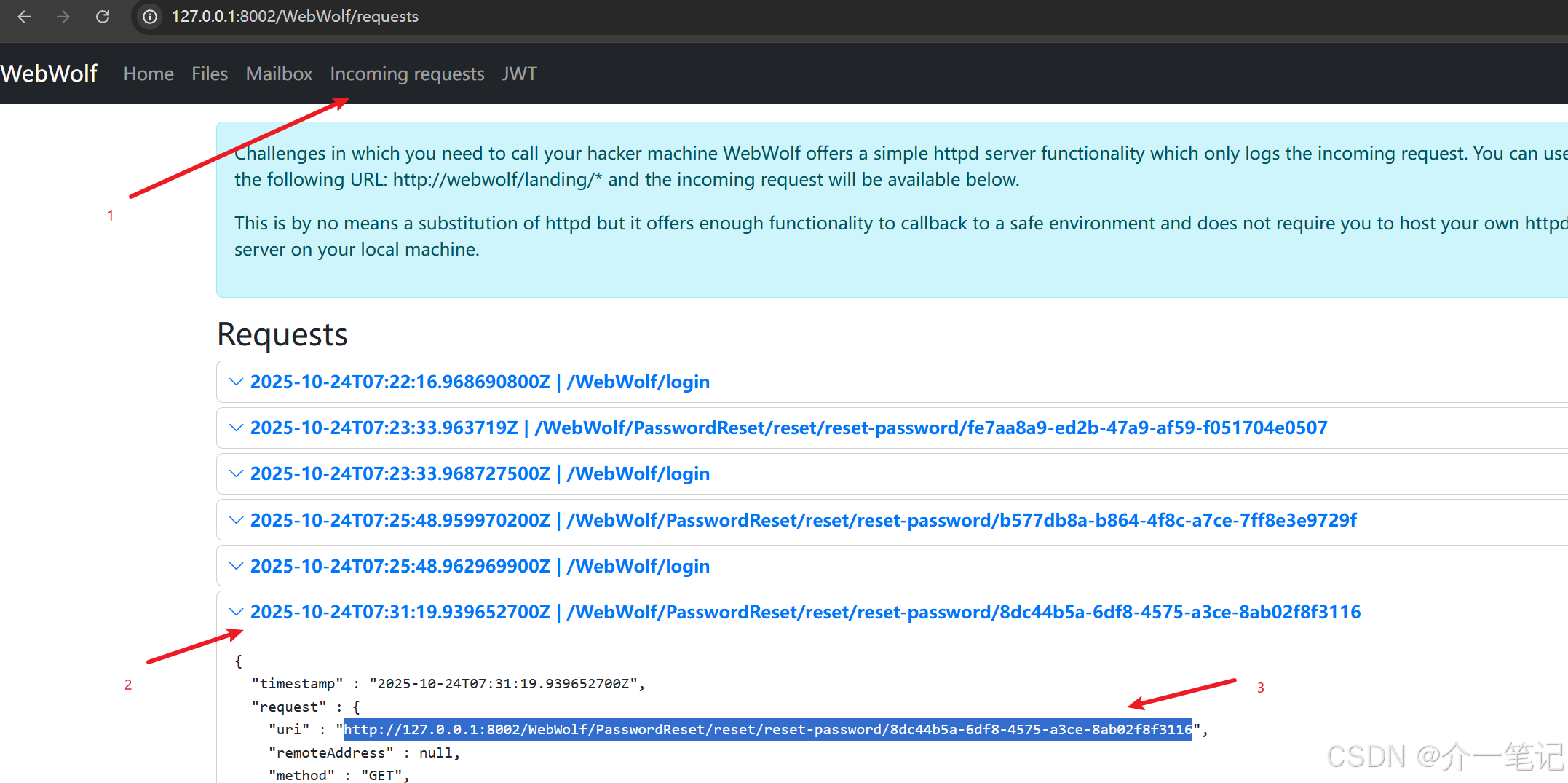Image resolution: width=1568 pixels, height=783 pixels.
Task: Expand chevron of the 07:25:48.962 login request
Action: [235, 566]
